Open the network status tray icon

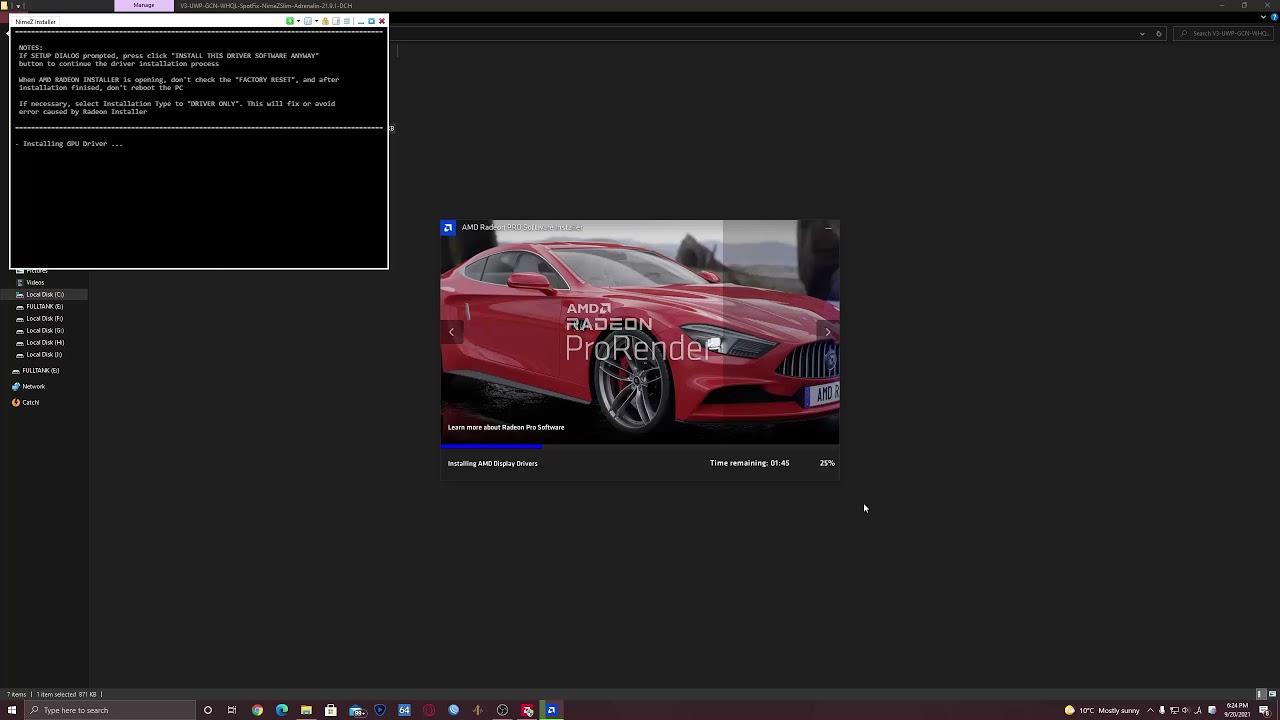click(1175, 710)
